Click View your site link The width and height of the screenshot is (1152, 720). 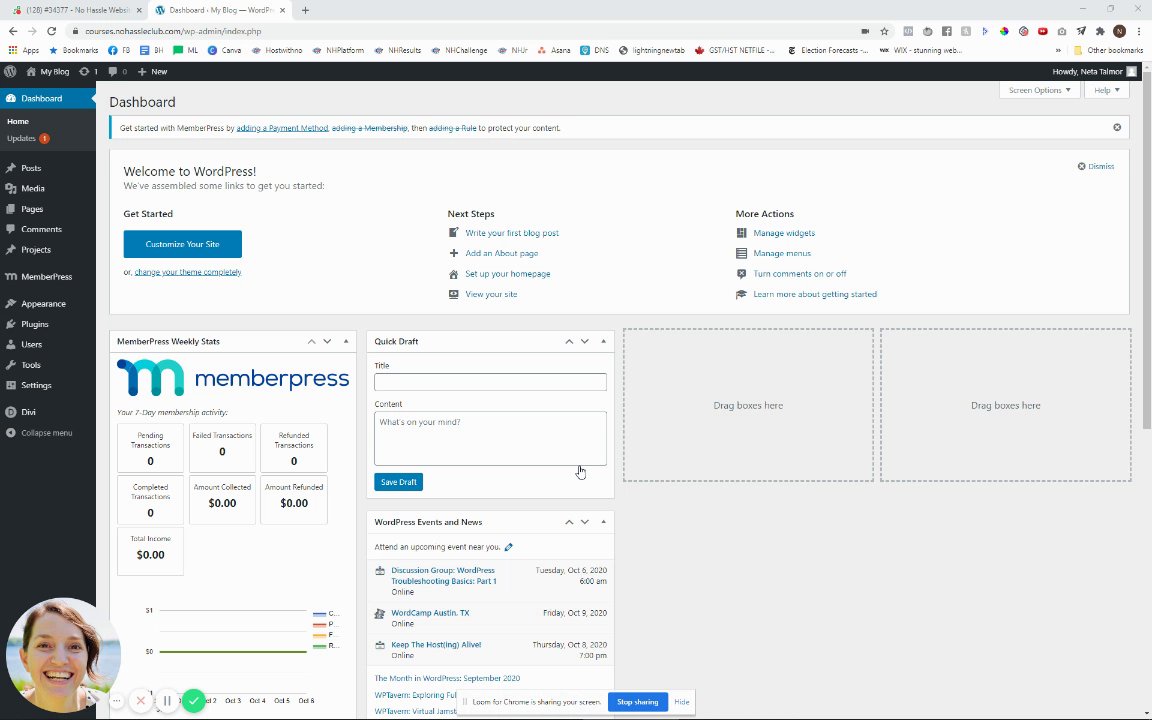491,294
